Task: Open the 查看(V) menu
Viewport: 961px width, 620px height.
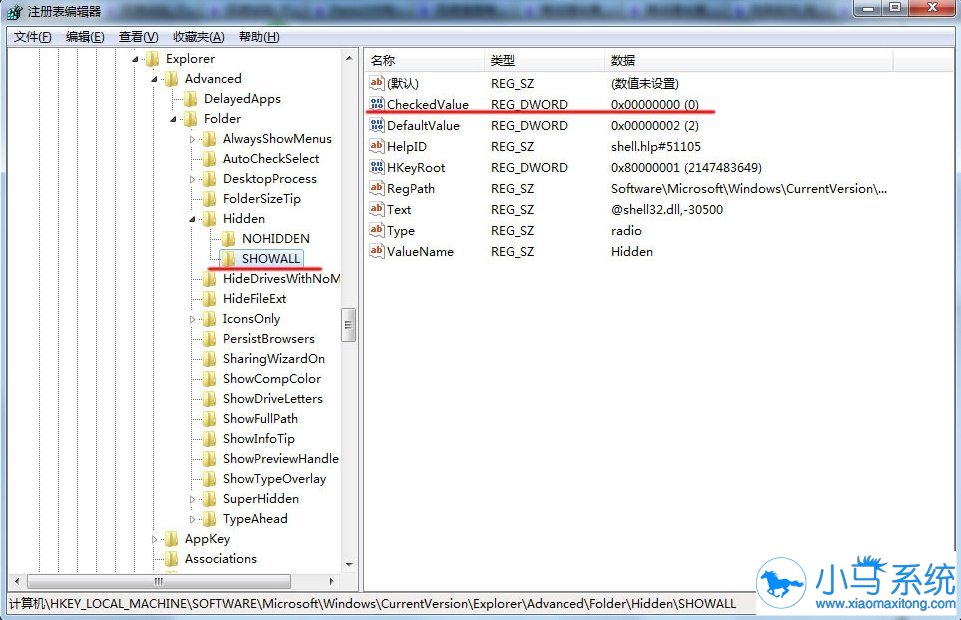Action: [139, 37]
